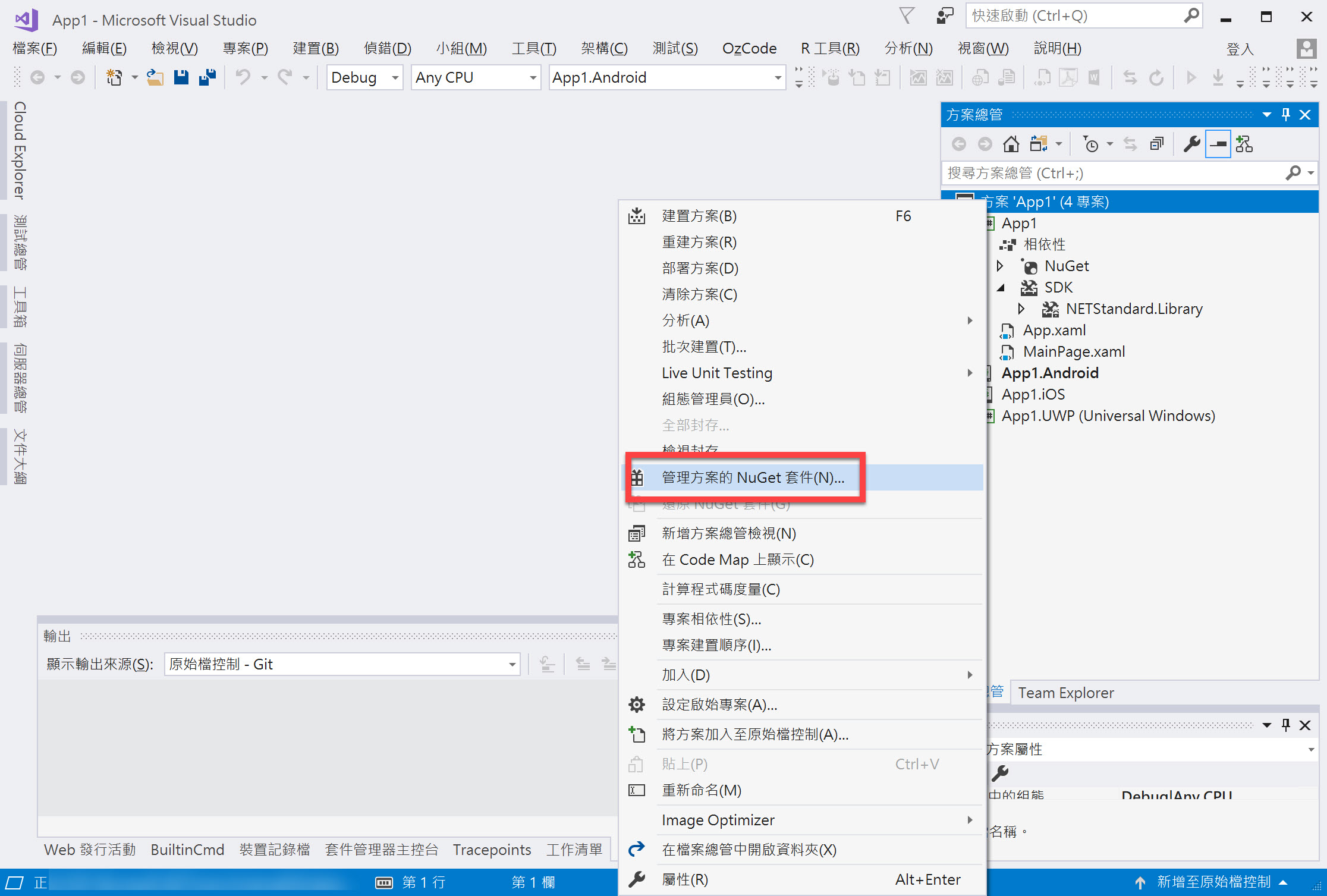Select 管理方案的 NuGet 套件(N)... menu item
This screenshot has height=896, width=1327.
point(803,477)
